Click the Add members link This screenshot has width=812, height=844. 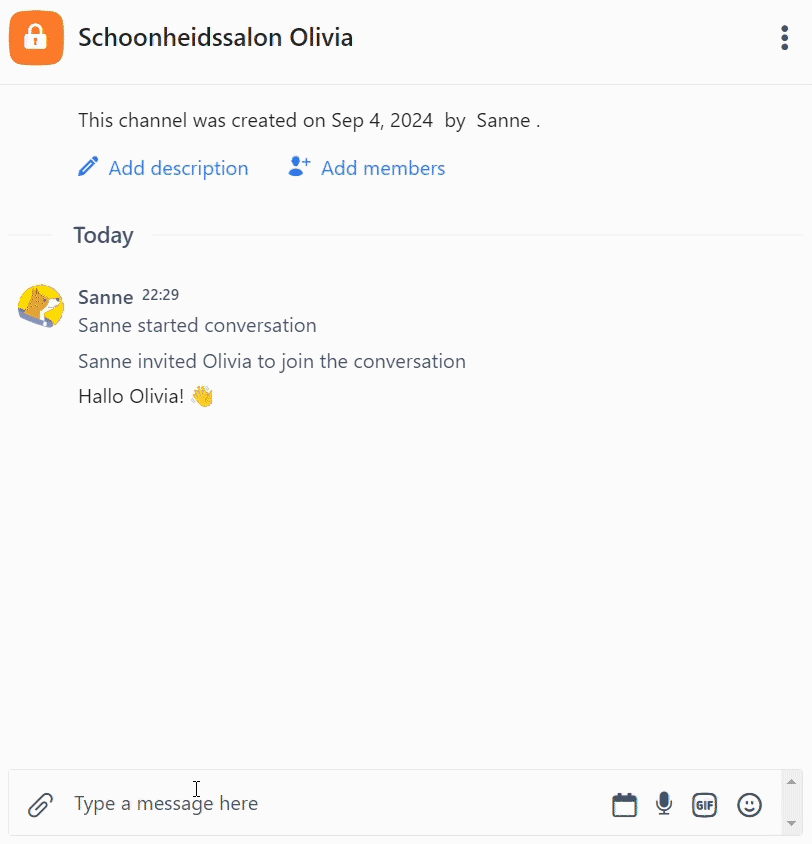[x=383, y=168]
